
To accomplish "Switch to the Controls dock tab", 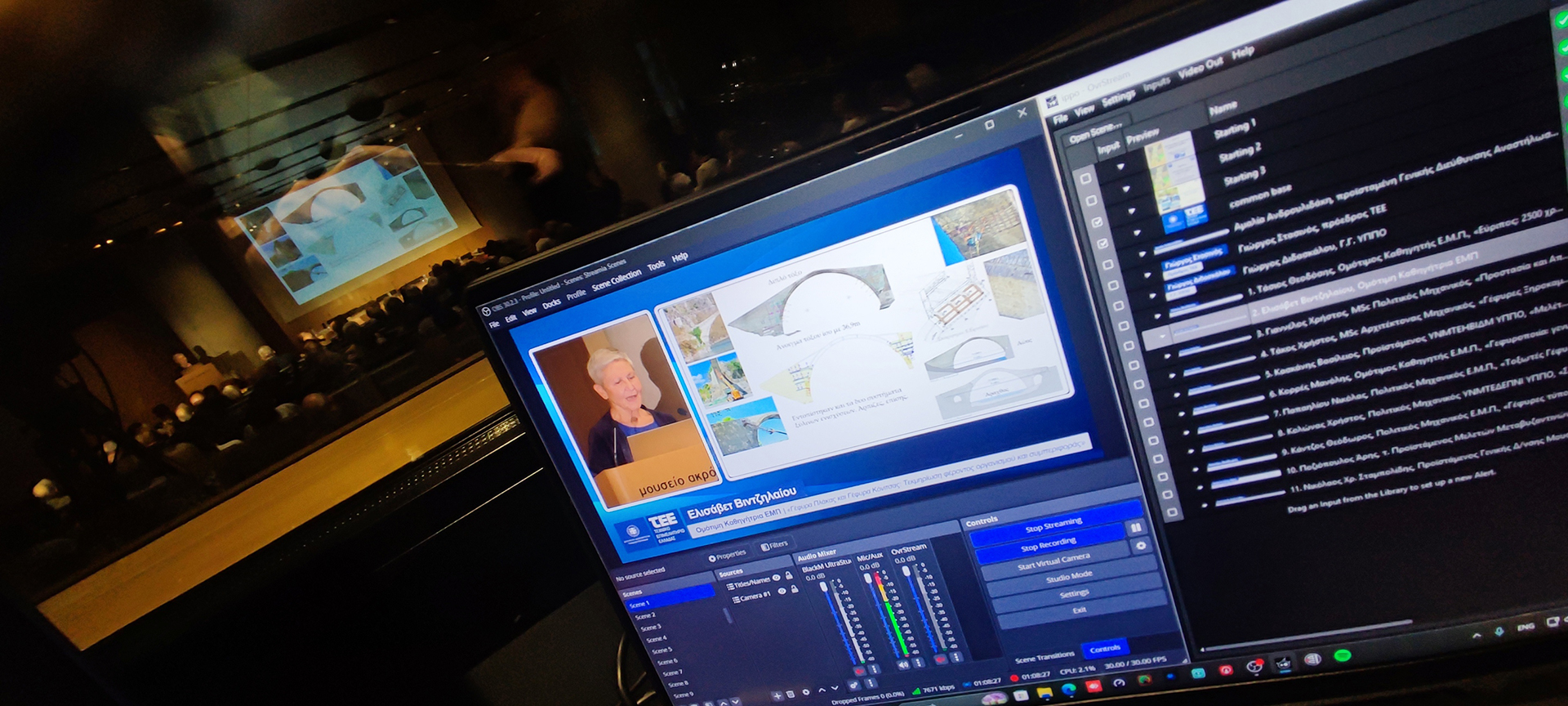I will tap(1105, 649).
